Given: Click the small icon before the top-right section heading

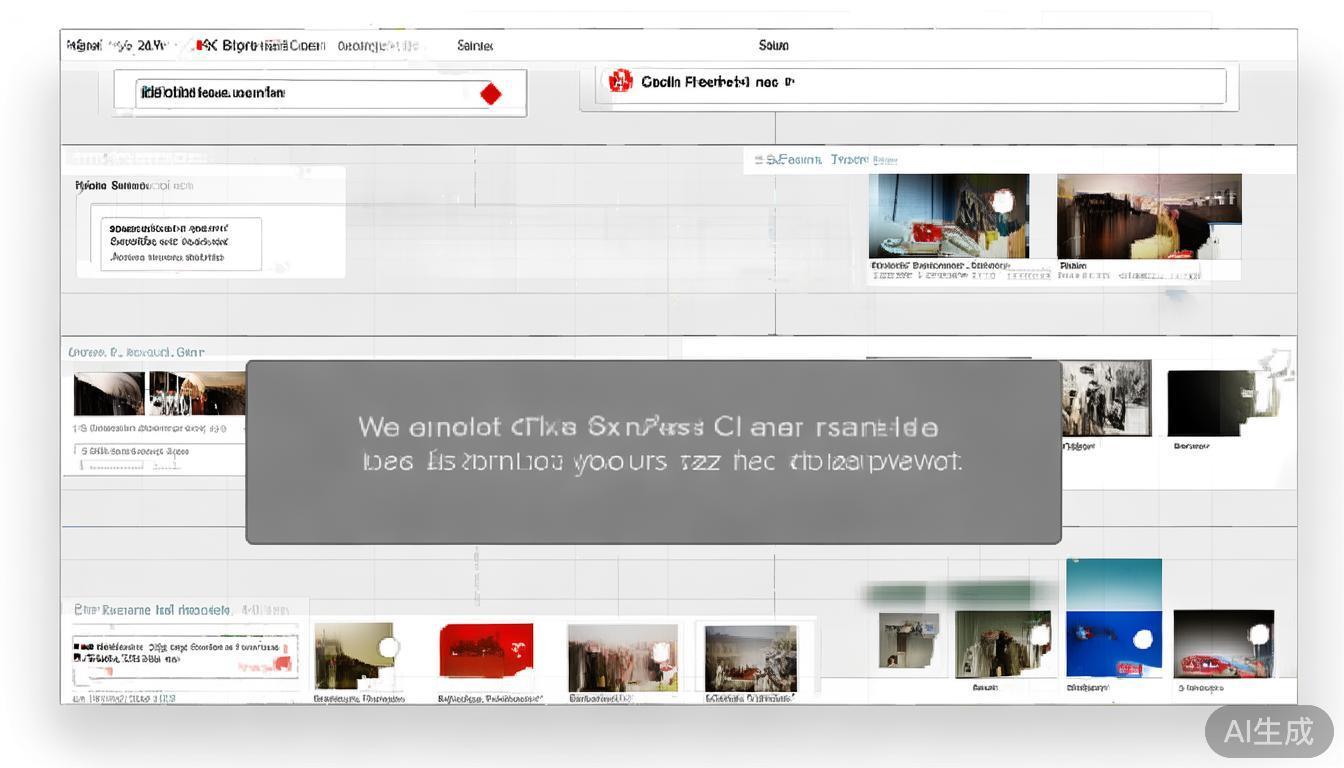Looking at the screenshot, I should [x=759, y=160].
